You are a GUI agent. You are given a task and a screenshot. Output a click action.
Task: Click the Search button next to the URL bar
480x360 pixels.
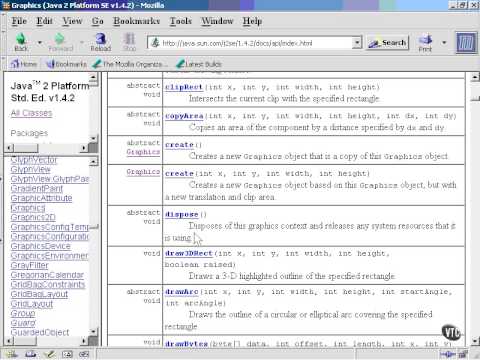coord(388,43)
